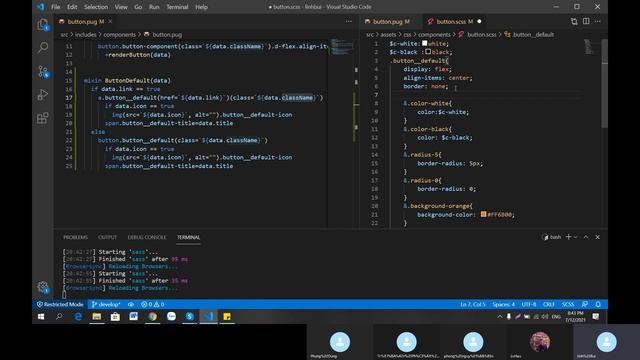This screenshot has width=640, height=360.
Task: Open the View menu
Action: pyautogui.click(x=121, y=7)
